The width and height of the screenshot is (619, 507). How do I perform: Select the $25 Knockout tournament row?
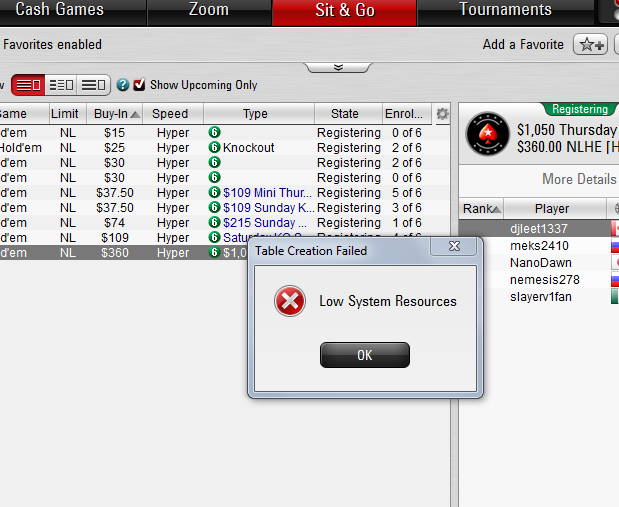coord(225,148)
